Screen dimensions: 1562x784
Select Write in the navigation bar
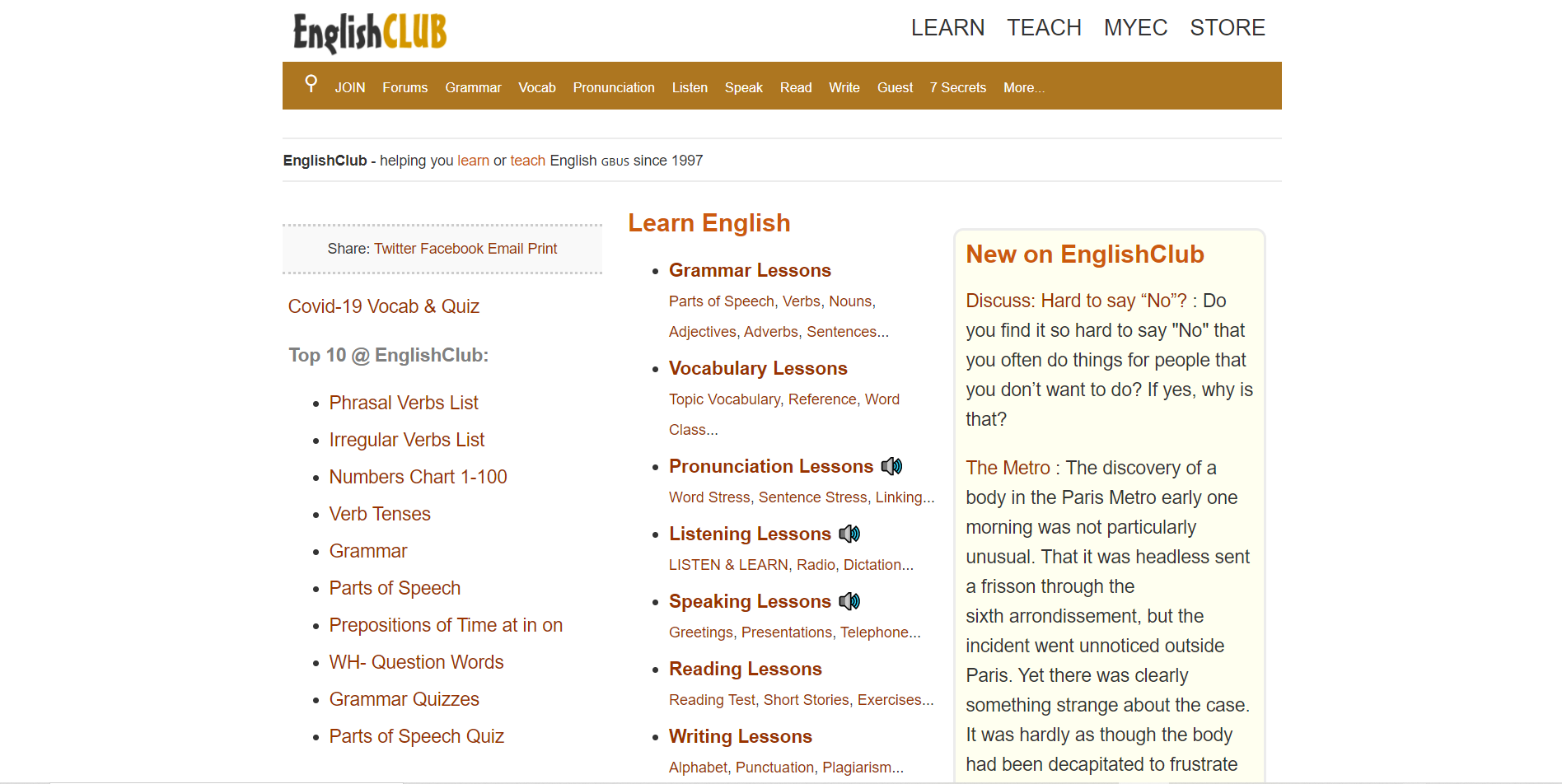[844, 87]
